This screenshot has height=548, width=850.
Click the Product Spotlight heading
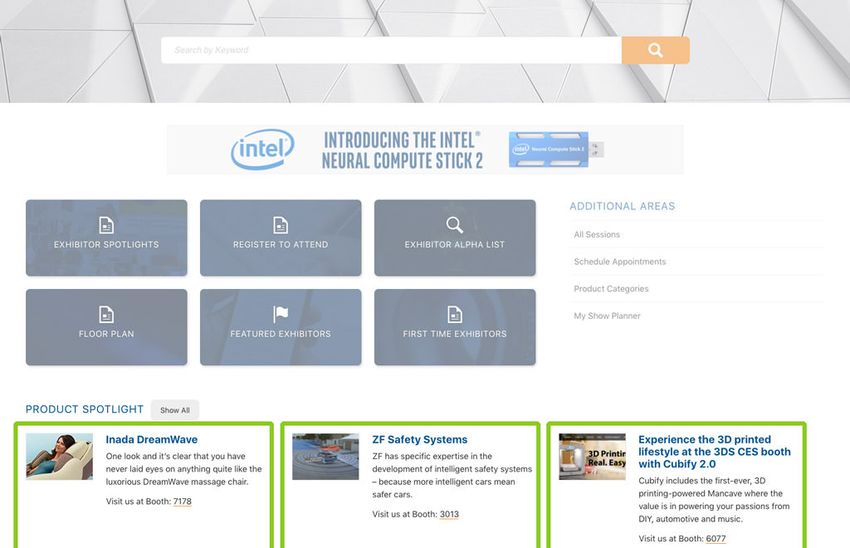(85, 409)
